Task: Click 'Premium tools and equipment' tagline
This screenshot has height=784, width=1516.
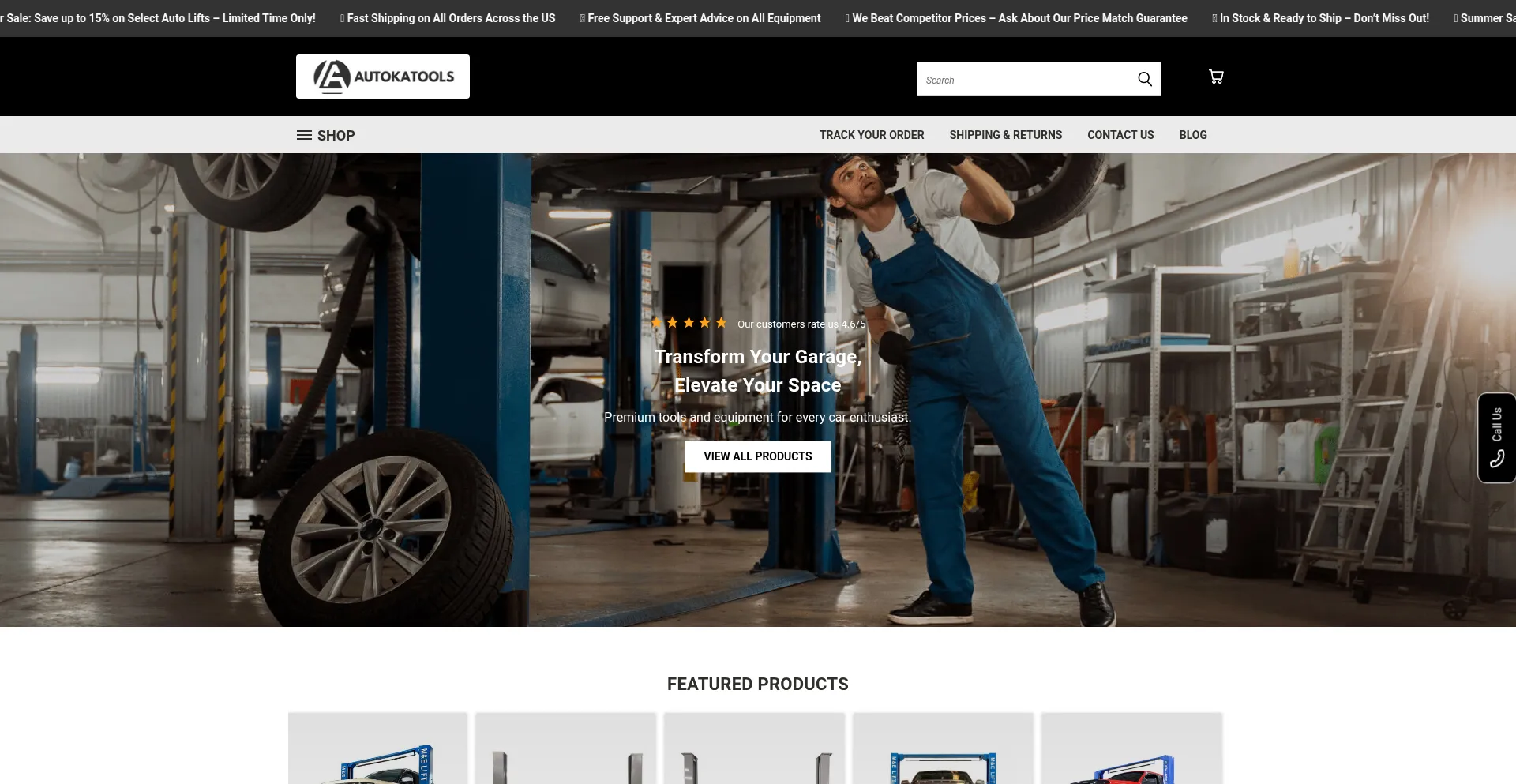Action: point(758,417)
